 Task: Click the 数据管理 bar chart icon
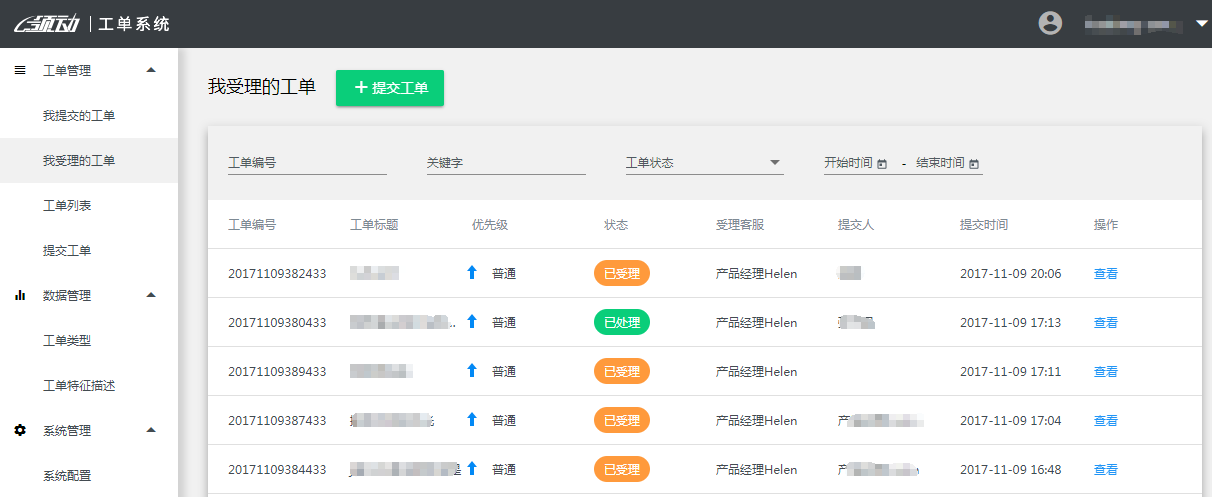20,295
